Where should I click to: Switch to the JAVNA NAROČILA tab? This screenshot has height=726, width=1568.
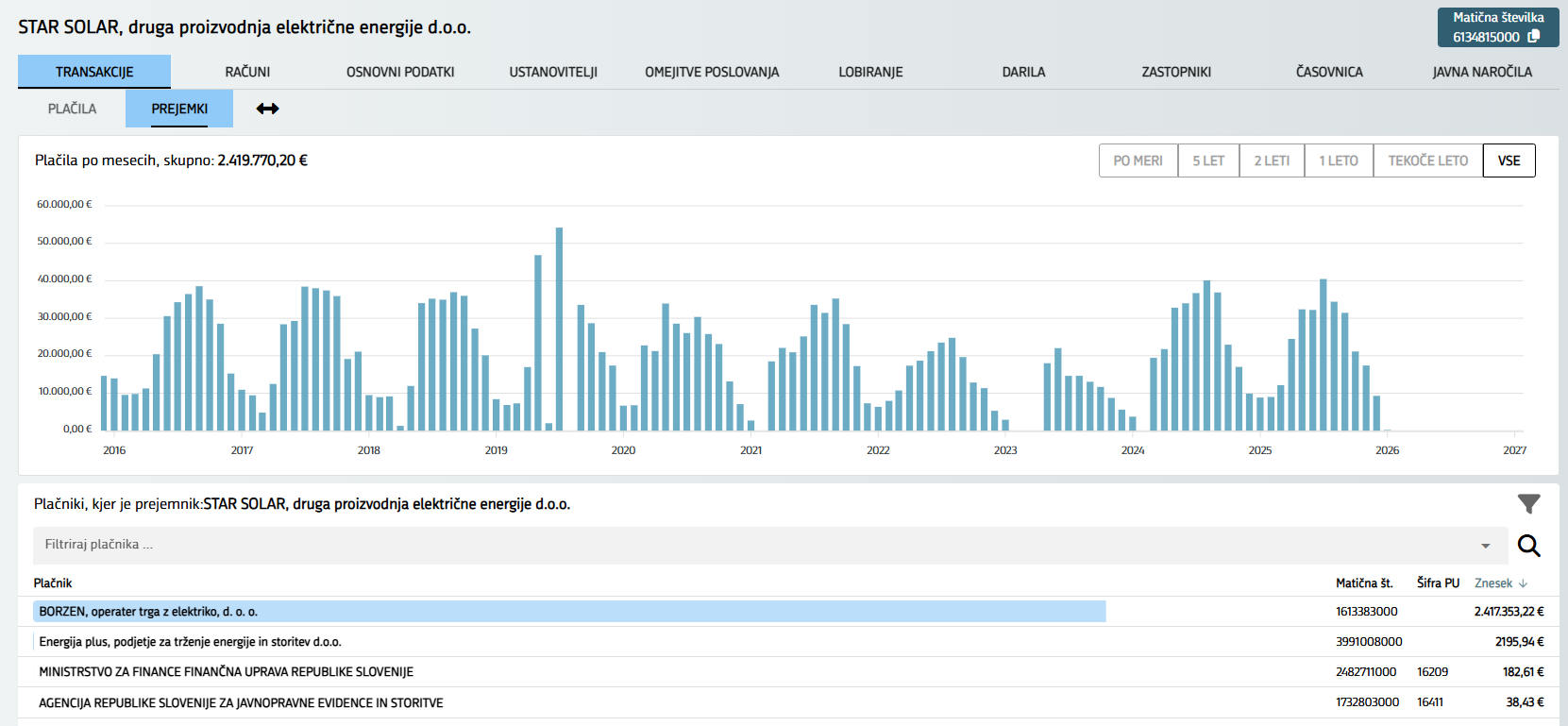(x=1481, y=72)
